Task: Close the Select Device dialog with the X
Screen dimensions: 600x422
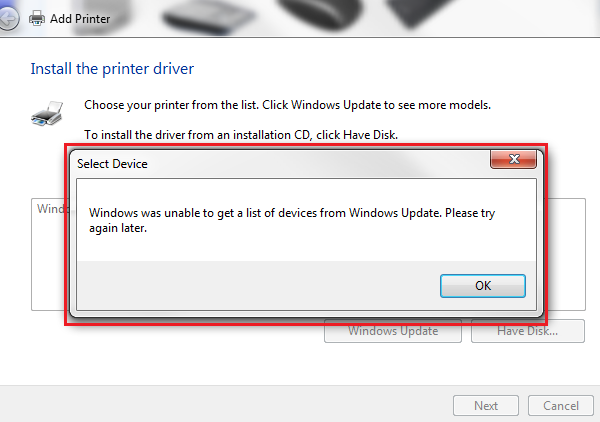Action: tap(514, 159)
